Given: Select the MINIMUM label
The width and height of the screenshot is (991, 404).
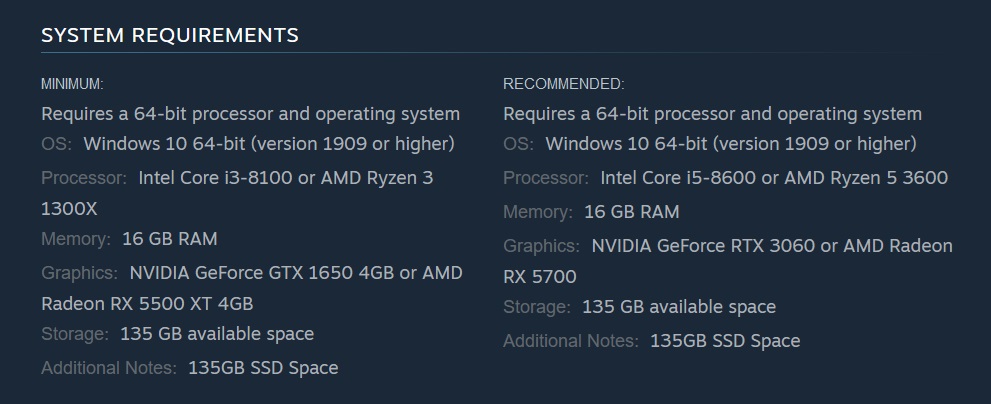Looking at the screenshot, I should (72, 83).
